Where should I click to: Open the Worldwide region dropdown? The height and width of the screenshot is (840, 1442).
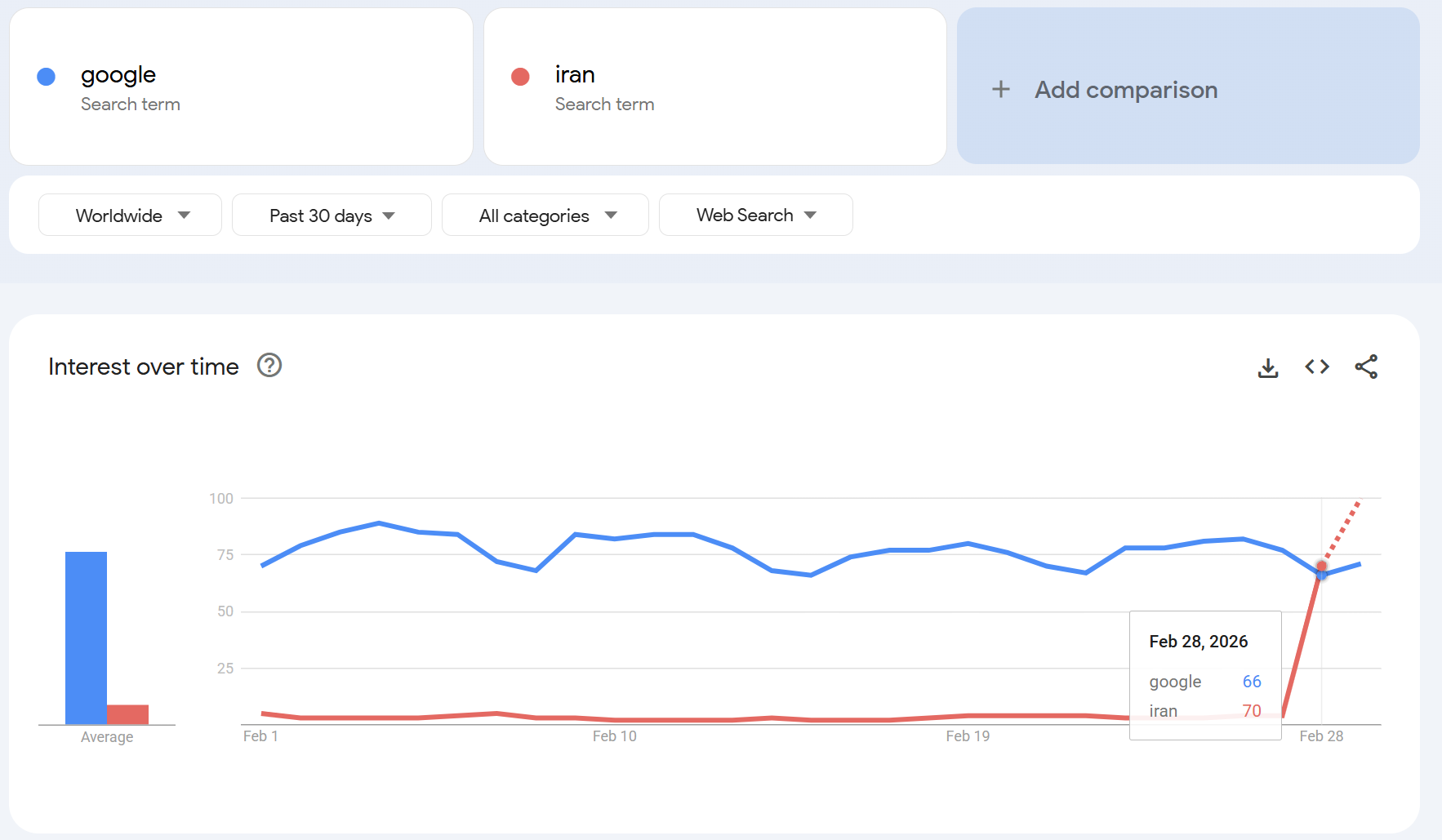pyautogui.click(x=131, y=216)
